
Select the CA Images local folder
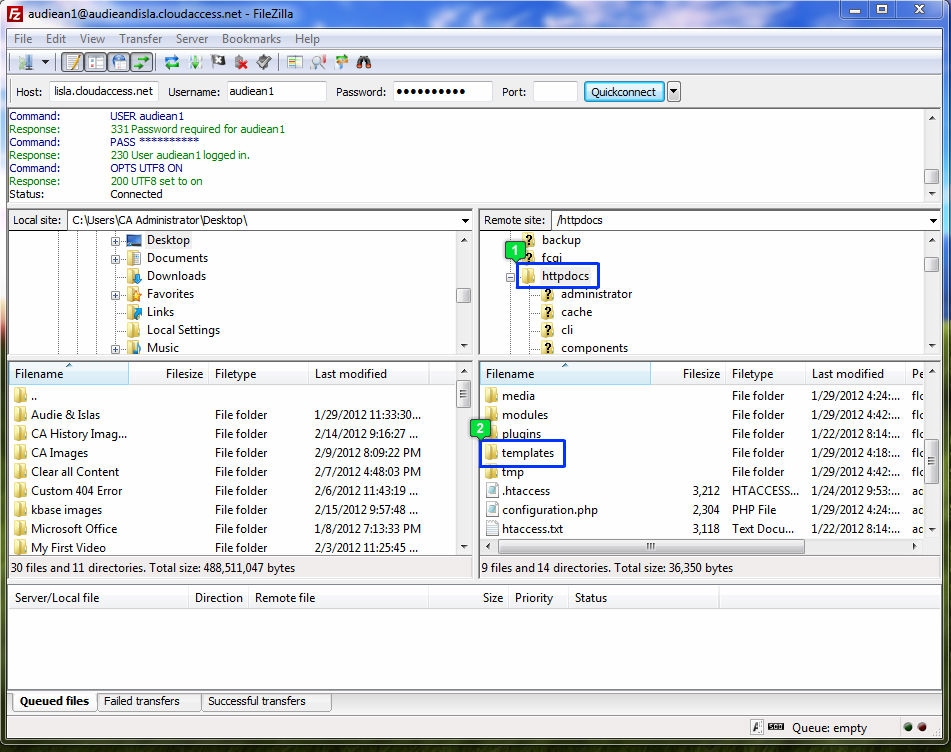[x=59, y=453]
